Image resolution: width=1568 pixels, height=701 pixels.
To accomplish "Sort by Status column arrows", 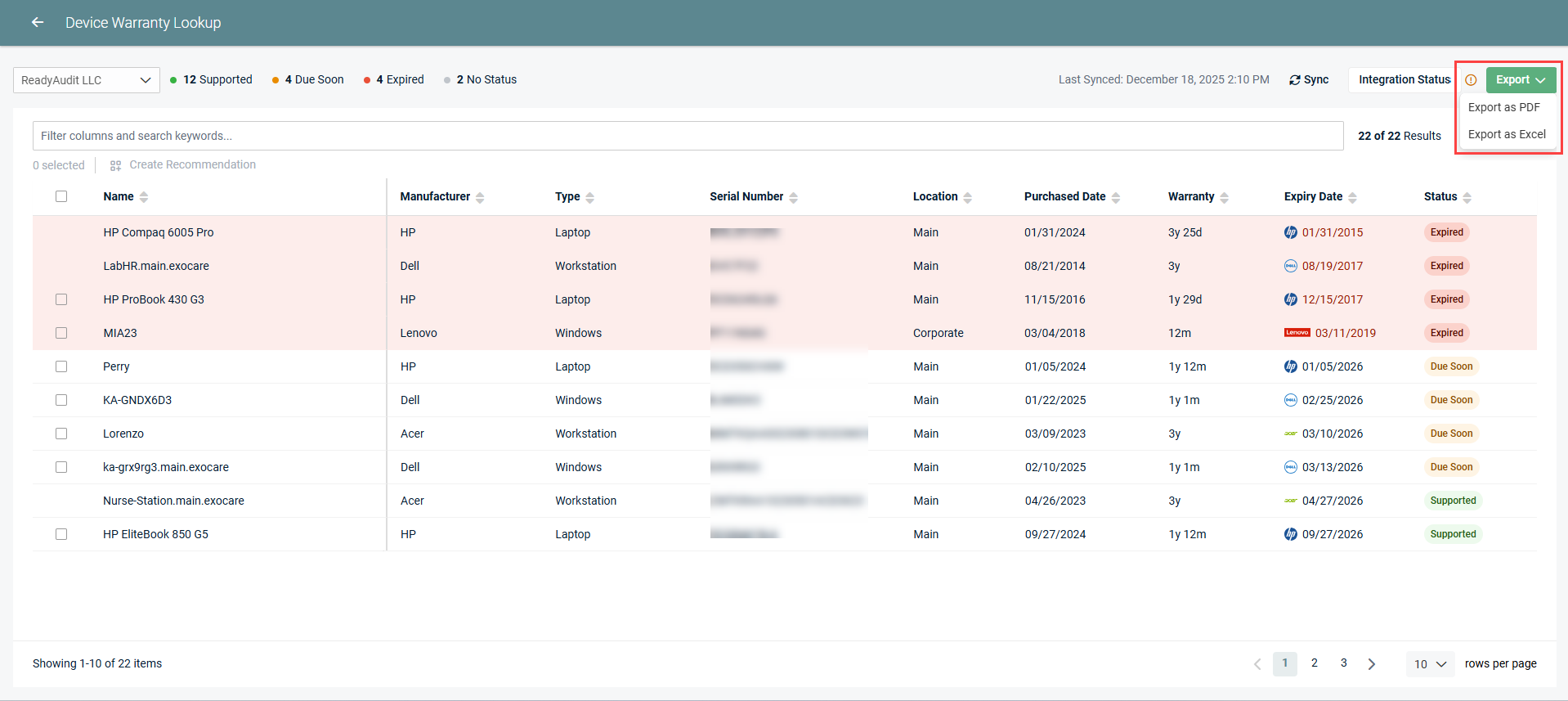I will coord(1467,197).
